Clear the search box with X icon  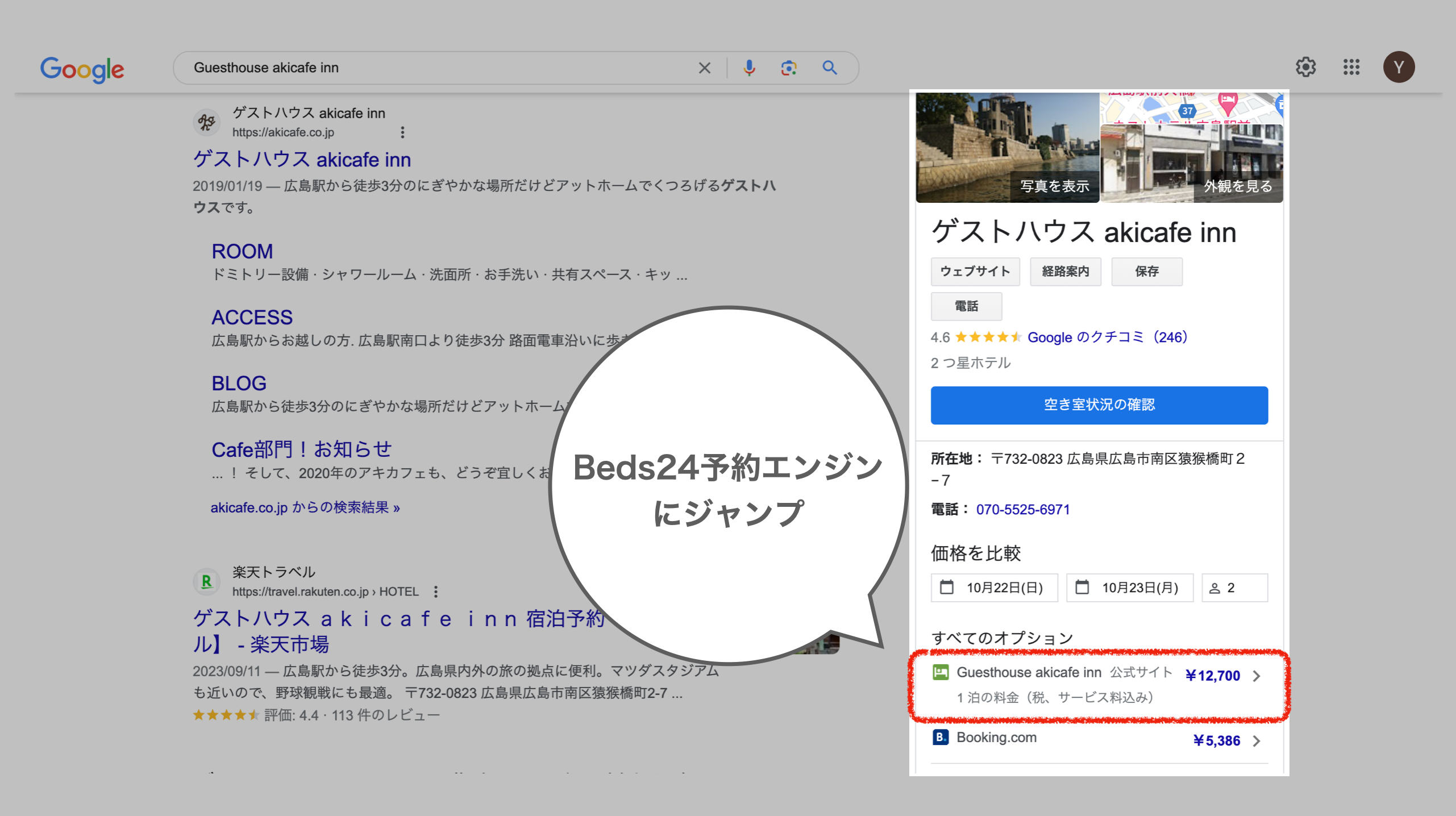(704, 68)
